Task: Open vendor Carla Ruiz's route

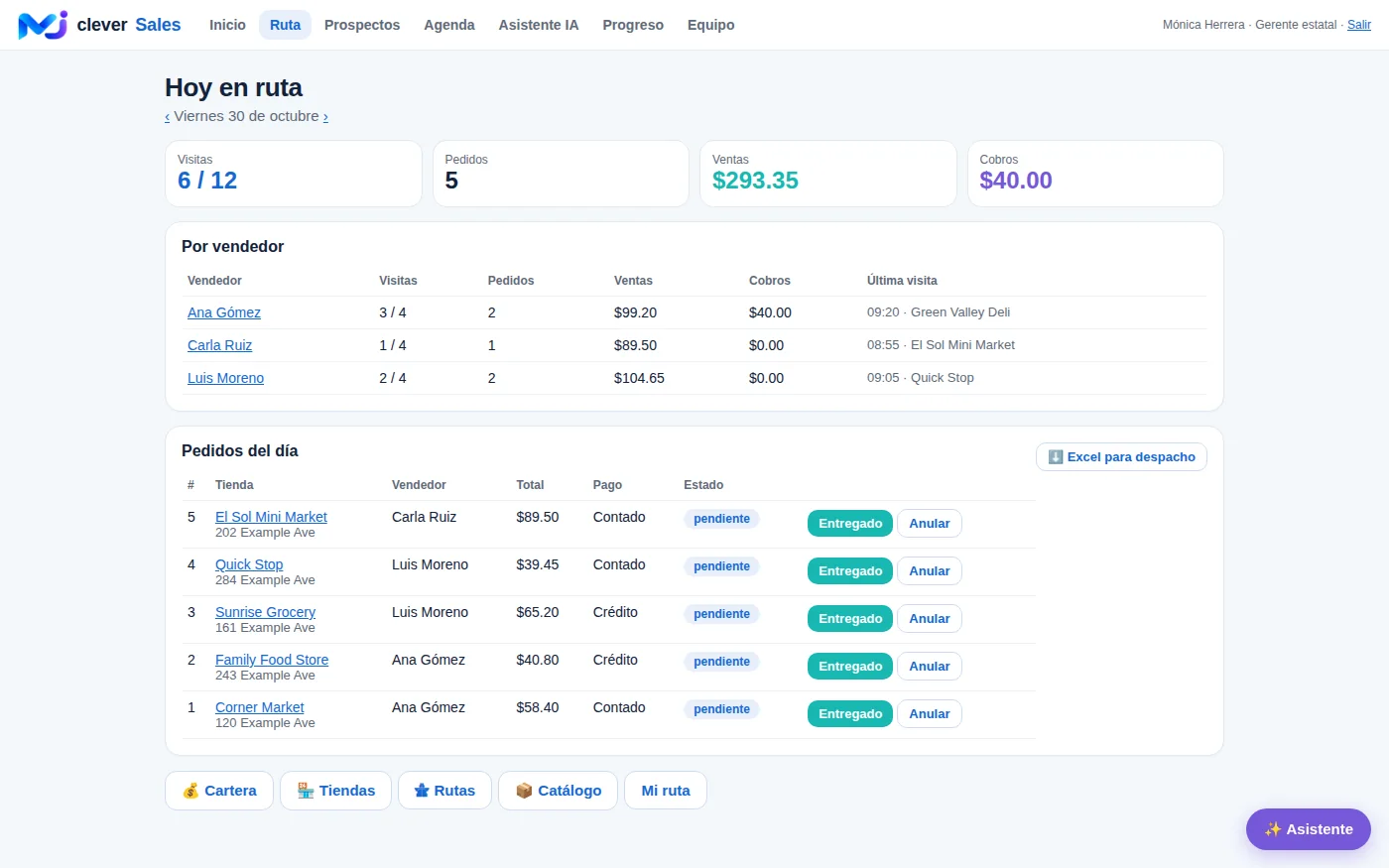Action: [219, 345]
